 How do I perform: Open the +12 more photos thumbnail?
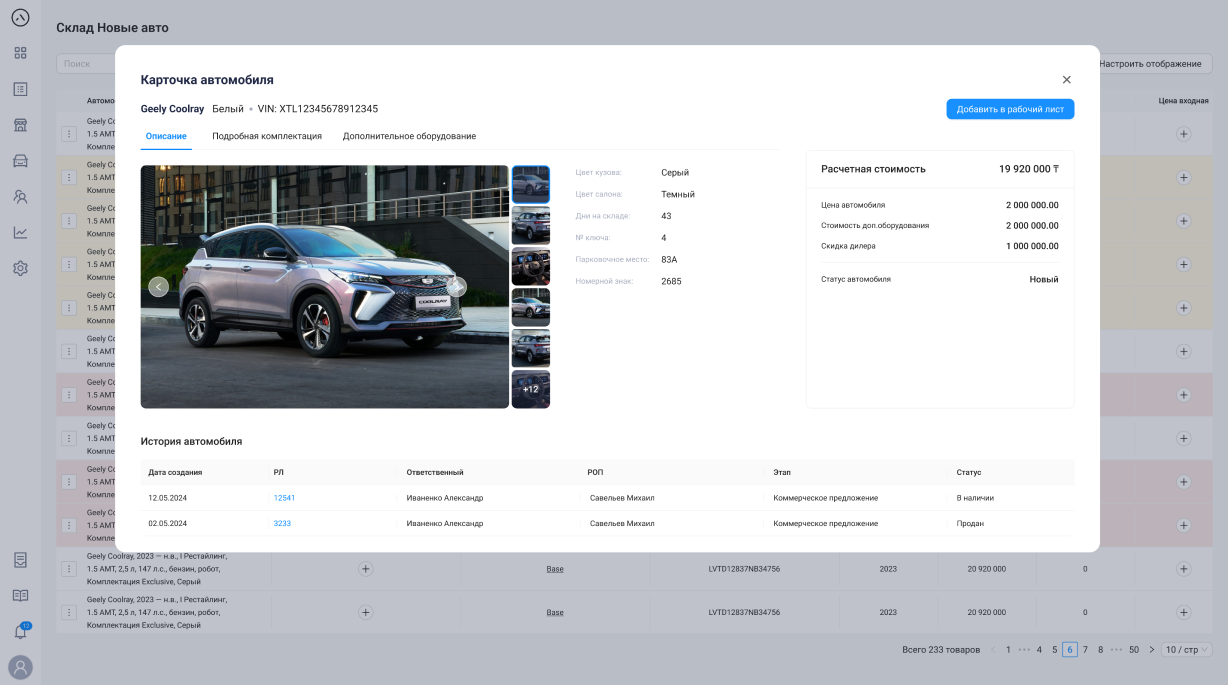(x=531, y=389)
